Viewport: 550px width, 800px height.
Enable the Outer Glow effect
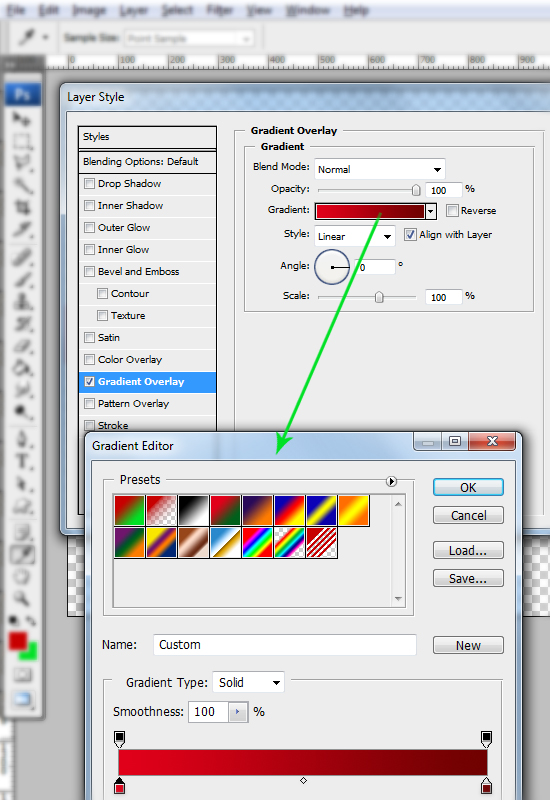tap(89, 227)
